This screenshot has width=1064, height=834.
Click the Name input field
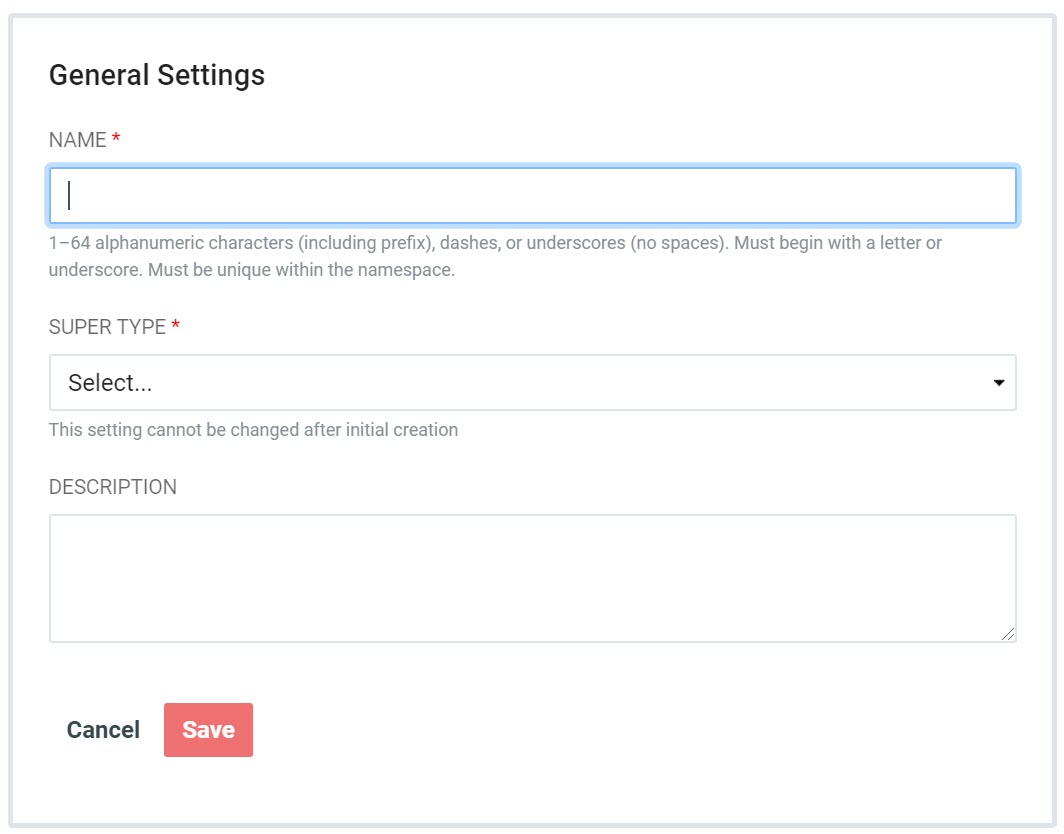tap(532, 195)
